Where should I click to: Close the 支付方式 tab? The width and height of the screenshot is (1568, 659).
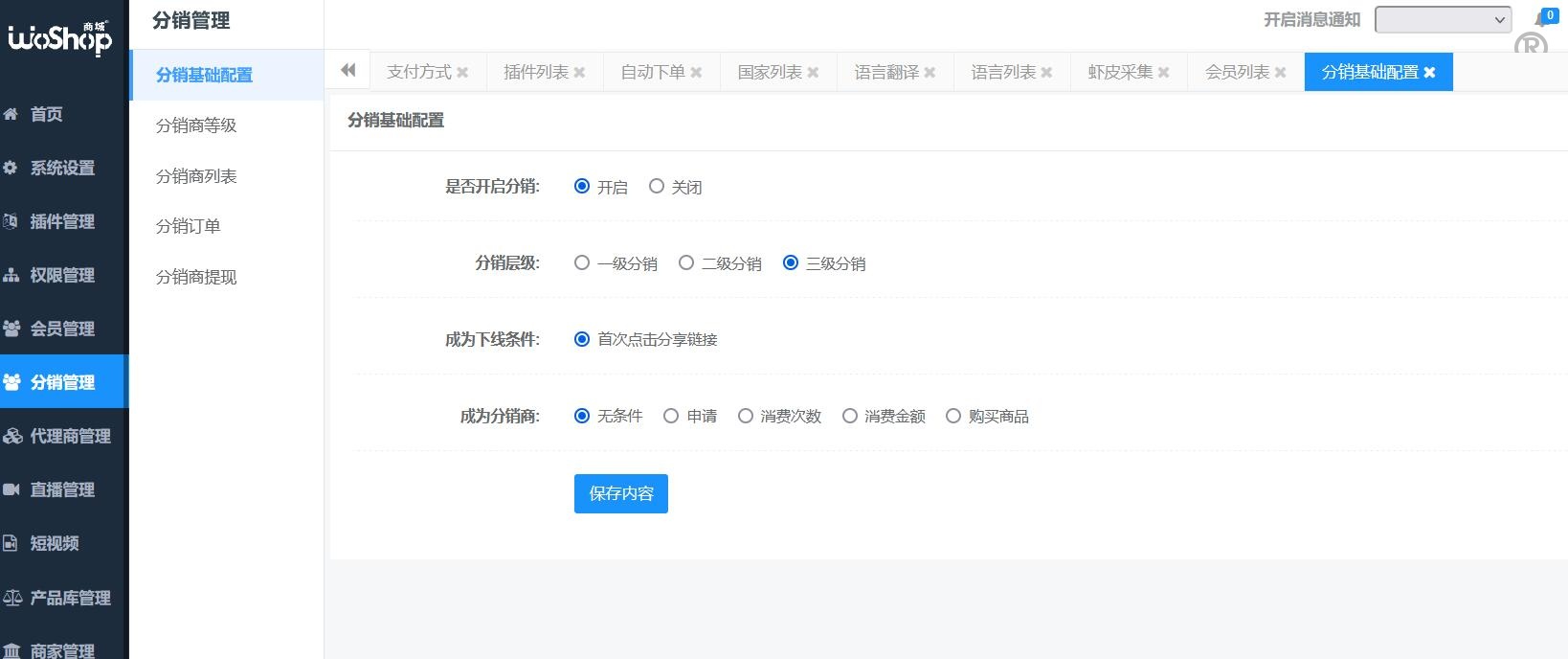pyautogui.click(x=462, y=73)
